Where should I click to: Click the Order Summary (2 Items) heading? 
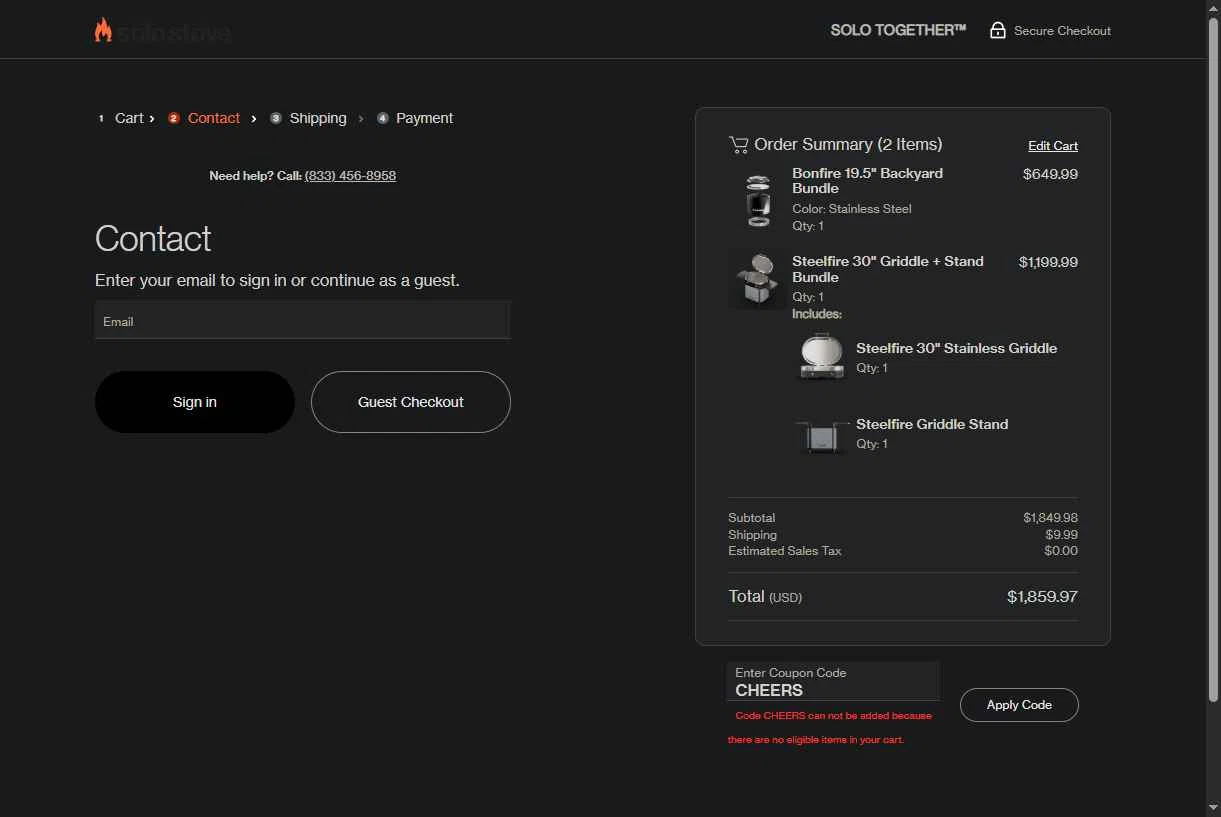pyautogui.click(x=848, y=144)
